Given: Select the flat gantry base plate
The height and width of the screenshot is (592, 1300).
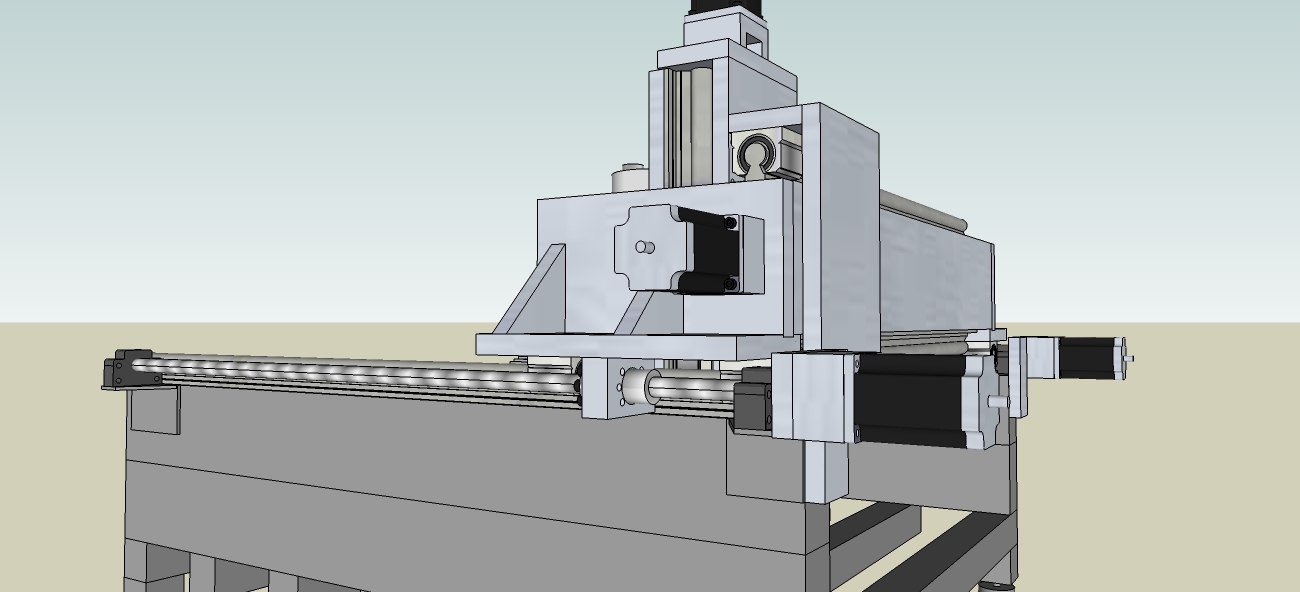Looking at the screenshot, I should tap(620, 344).
